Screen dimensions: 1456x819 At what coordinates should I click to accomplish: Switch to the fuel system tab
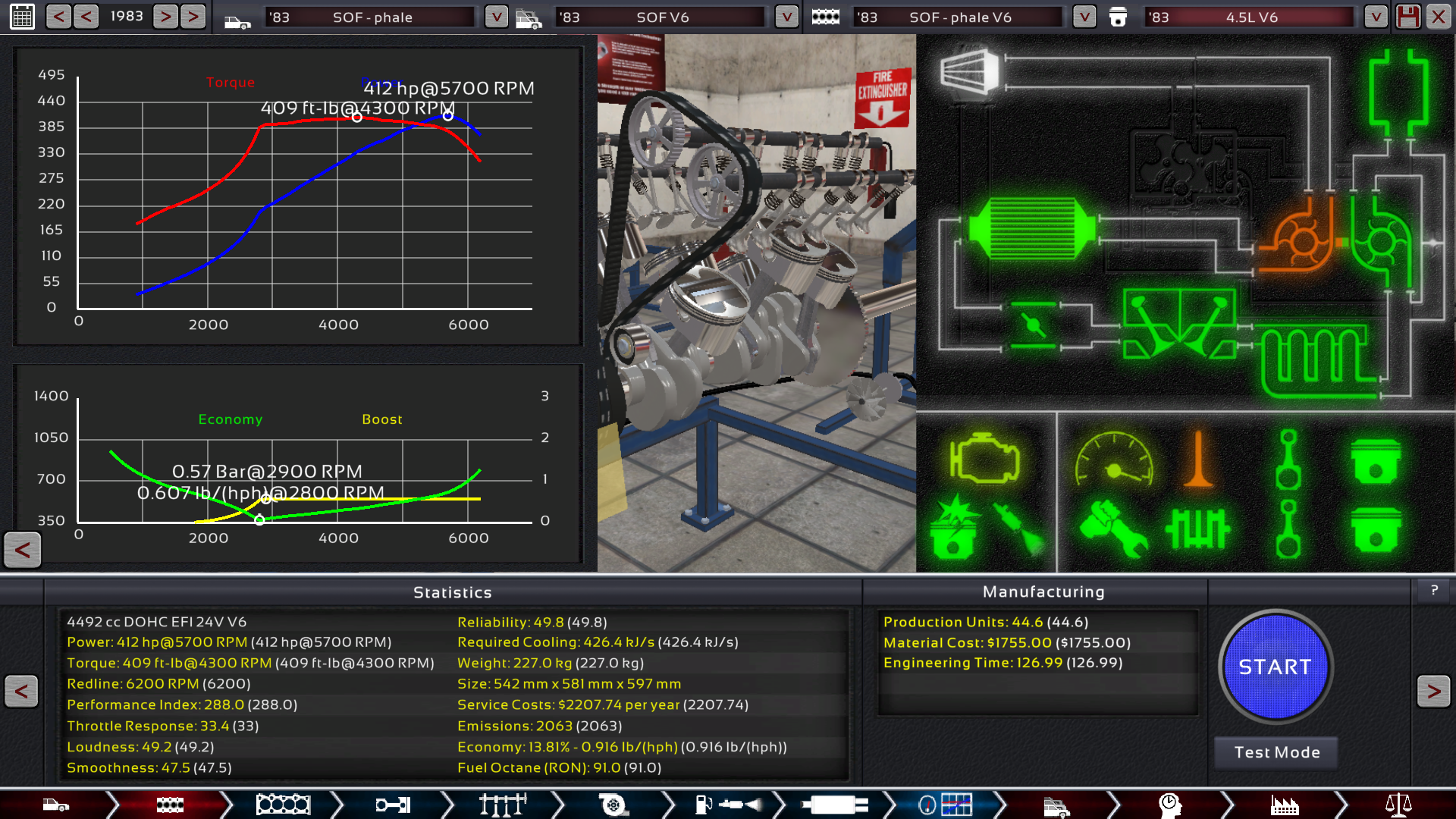pos(726,805)
